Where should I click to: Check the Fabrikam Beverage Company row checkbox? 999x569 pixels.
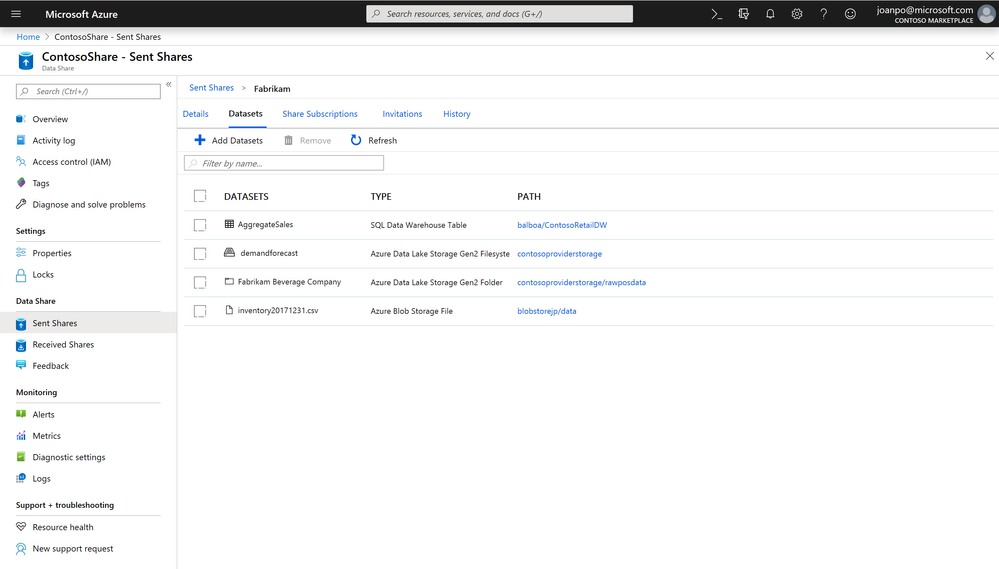pyautogui.click(x=200, y=282)
